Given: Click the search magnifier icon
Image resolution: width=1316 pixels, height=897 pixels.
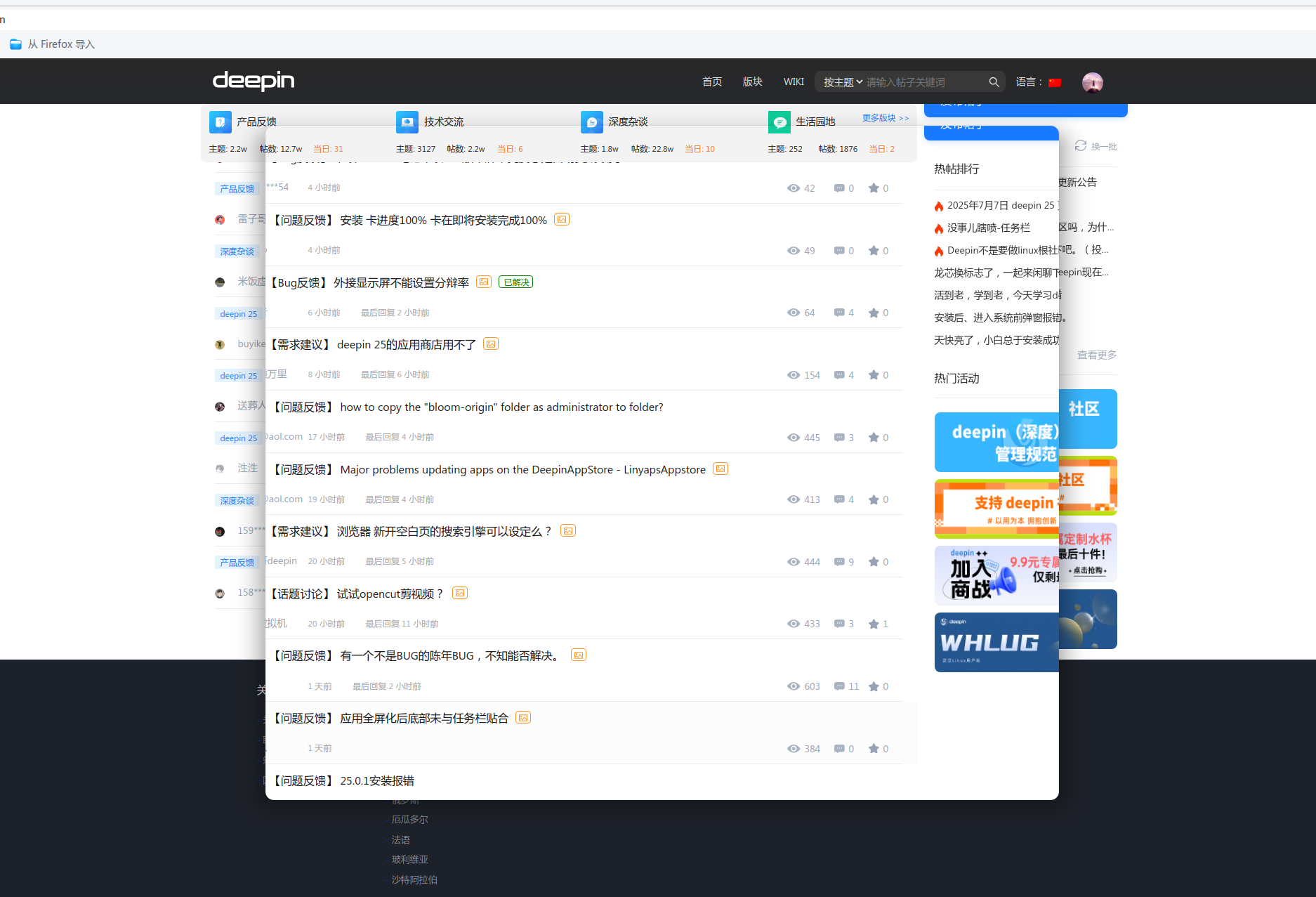Looking at the screenshot, I should point(994,82).
